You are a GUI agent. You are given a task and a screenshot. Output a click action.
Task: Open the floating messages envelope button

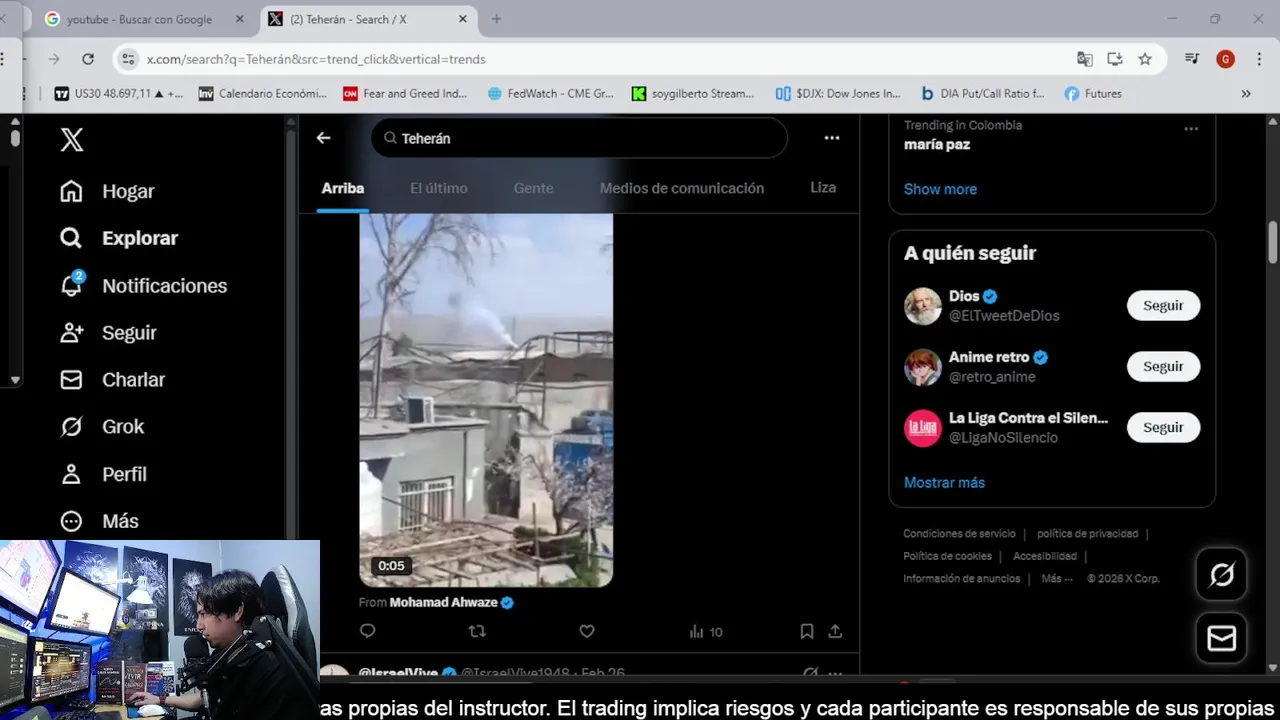[1221, 638]
